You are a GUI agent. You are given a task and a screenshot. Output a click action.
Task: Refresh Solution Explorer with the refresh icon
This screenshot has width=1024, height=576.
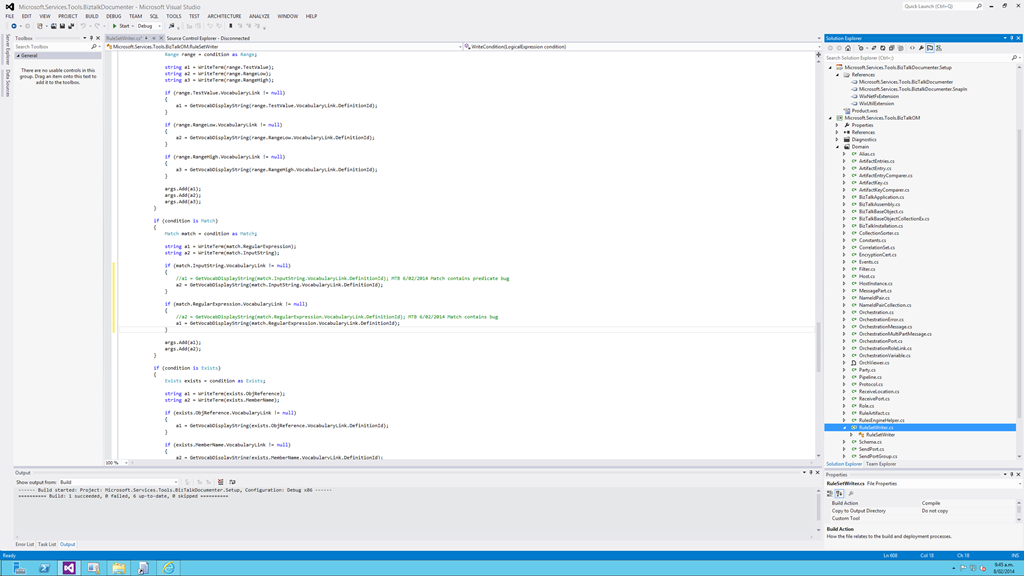(882, 48)
